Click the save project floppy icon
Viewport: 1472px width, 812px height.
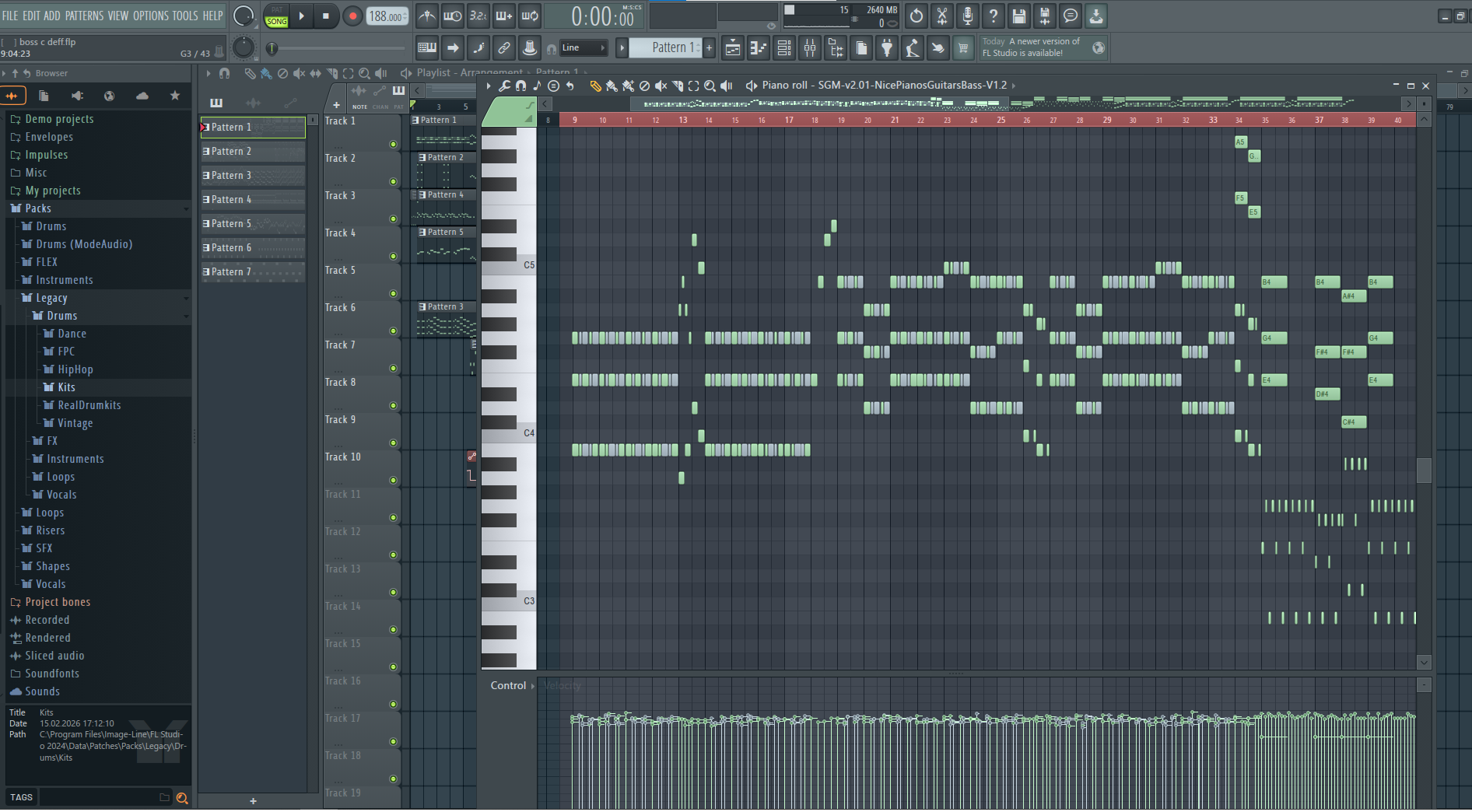point(1018,16)
